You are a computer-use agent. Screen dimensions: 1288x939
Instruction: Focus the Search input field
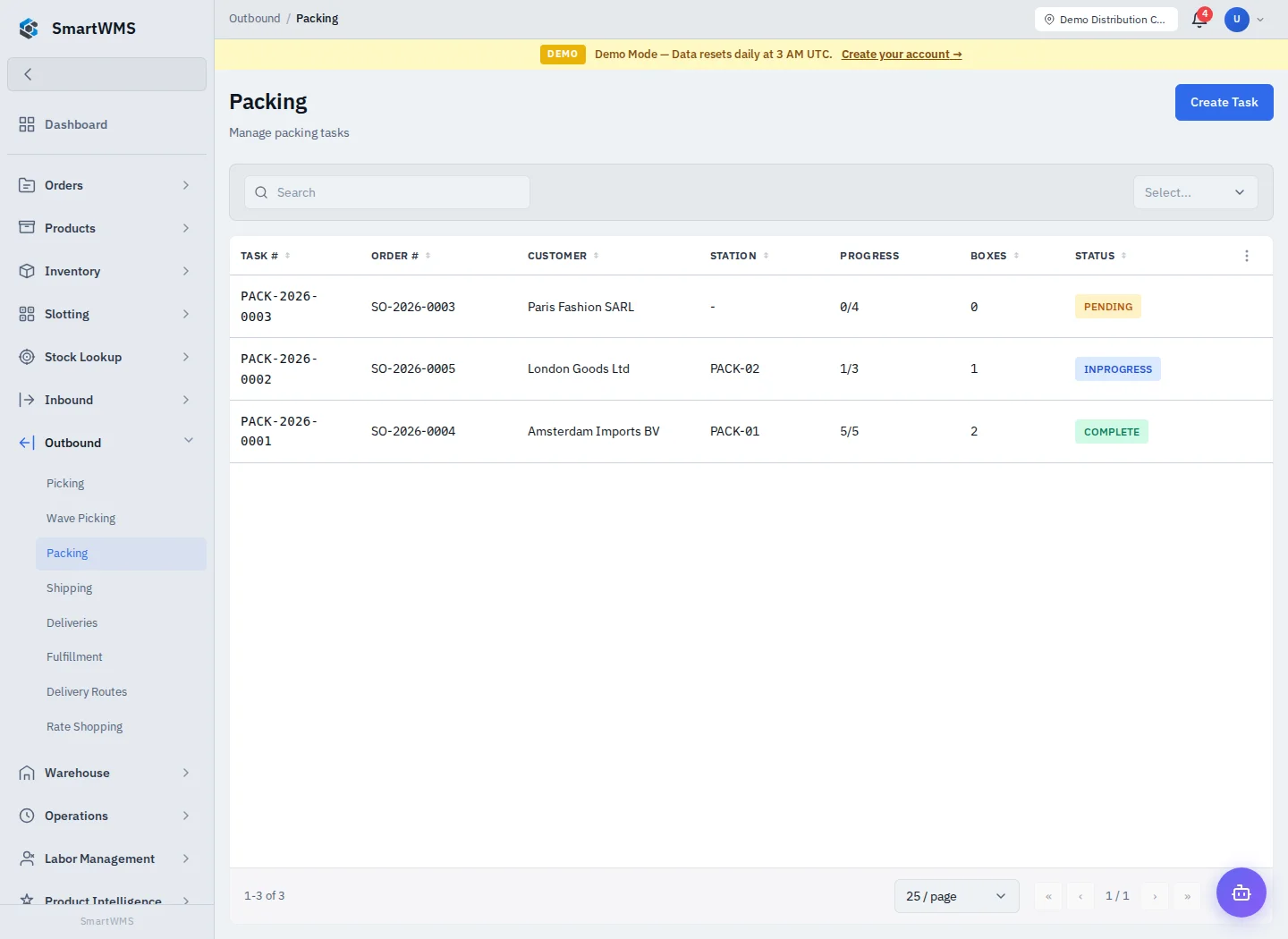coord(387,192)
